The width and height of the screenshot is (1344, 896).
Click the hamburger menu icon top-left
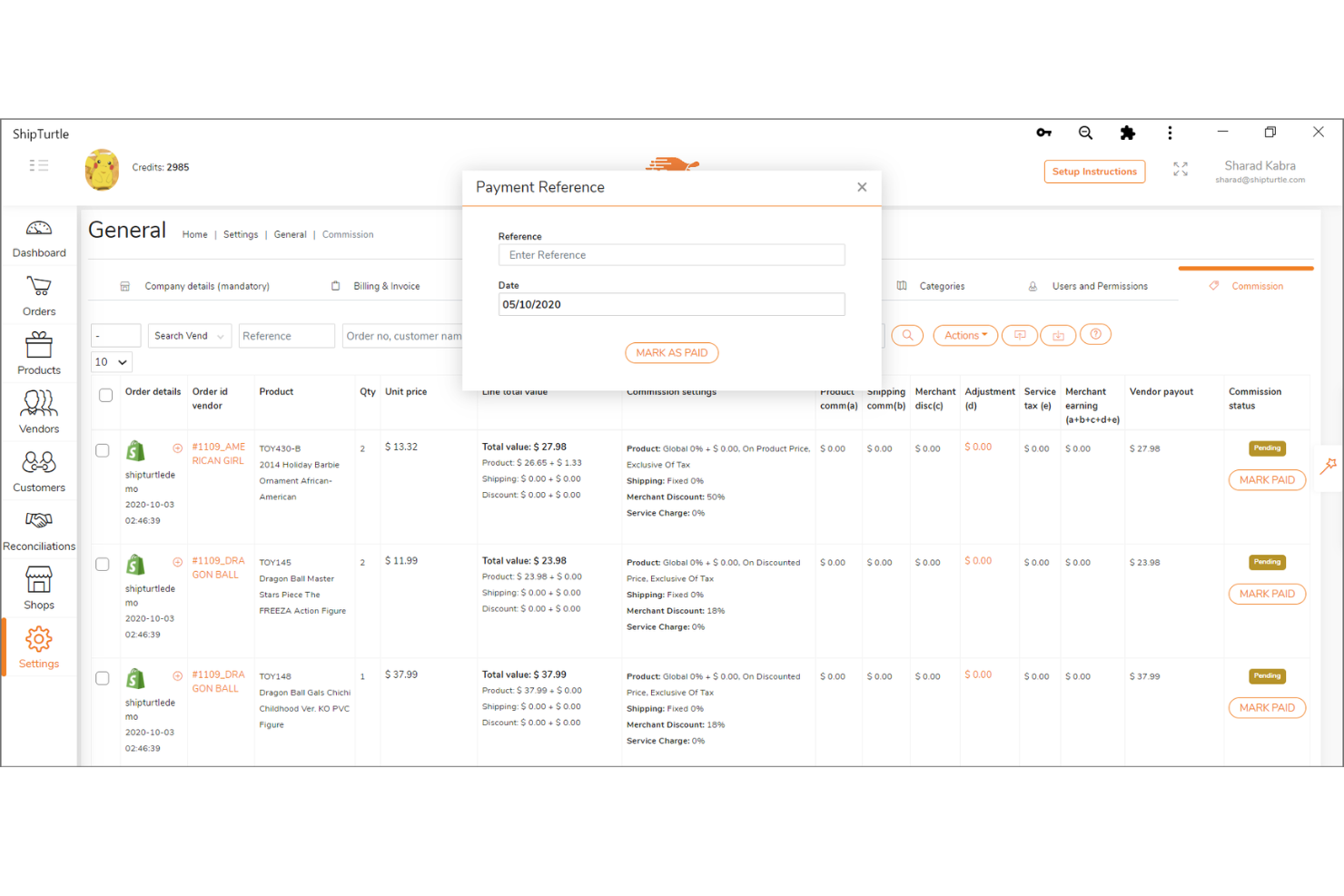pos(39,165)
